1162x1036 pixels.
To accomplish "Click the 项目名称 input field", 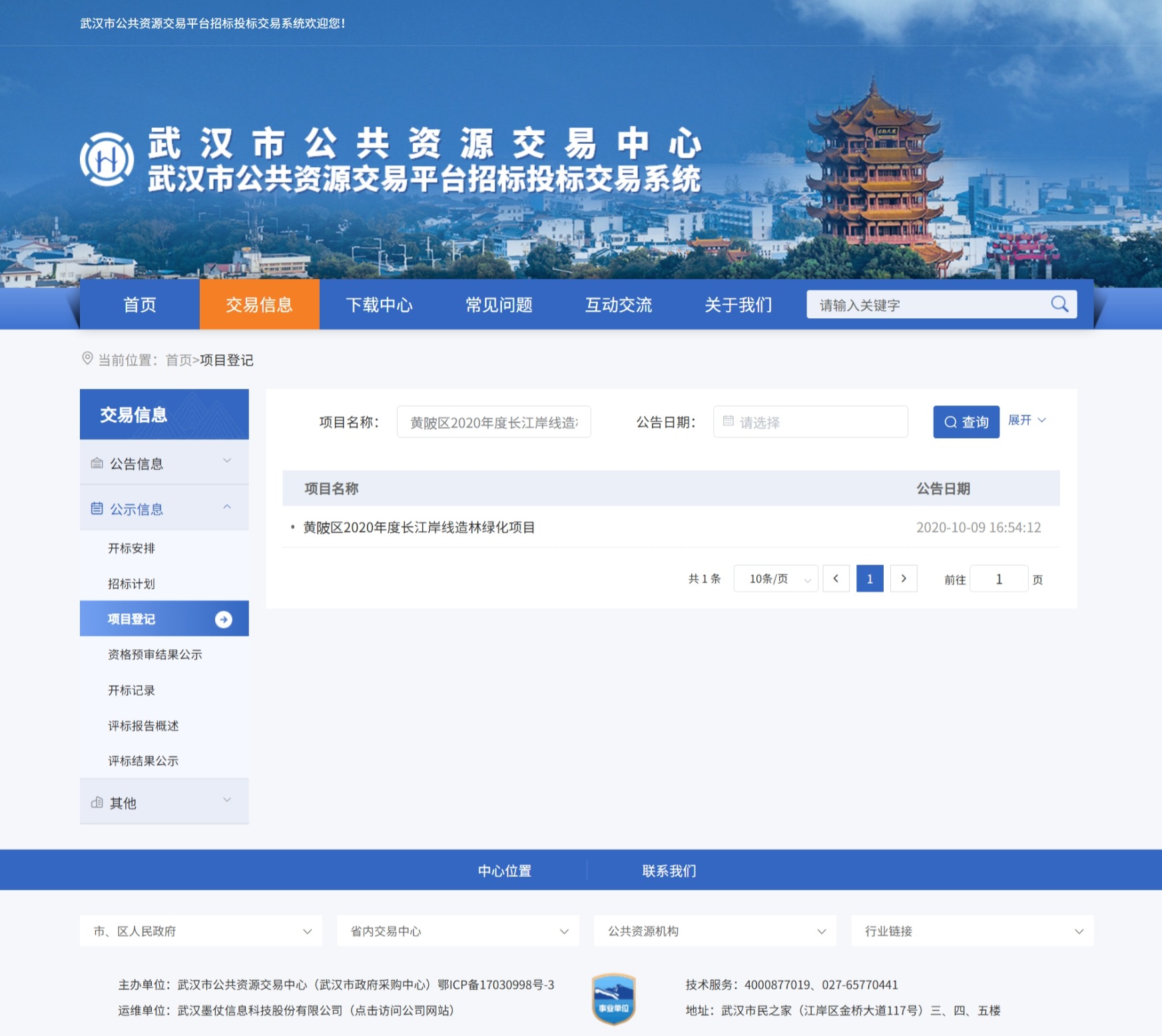I will (493, 422).
